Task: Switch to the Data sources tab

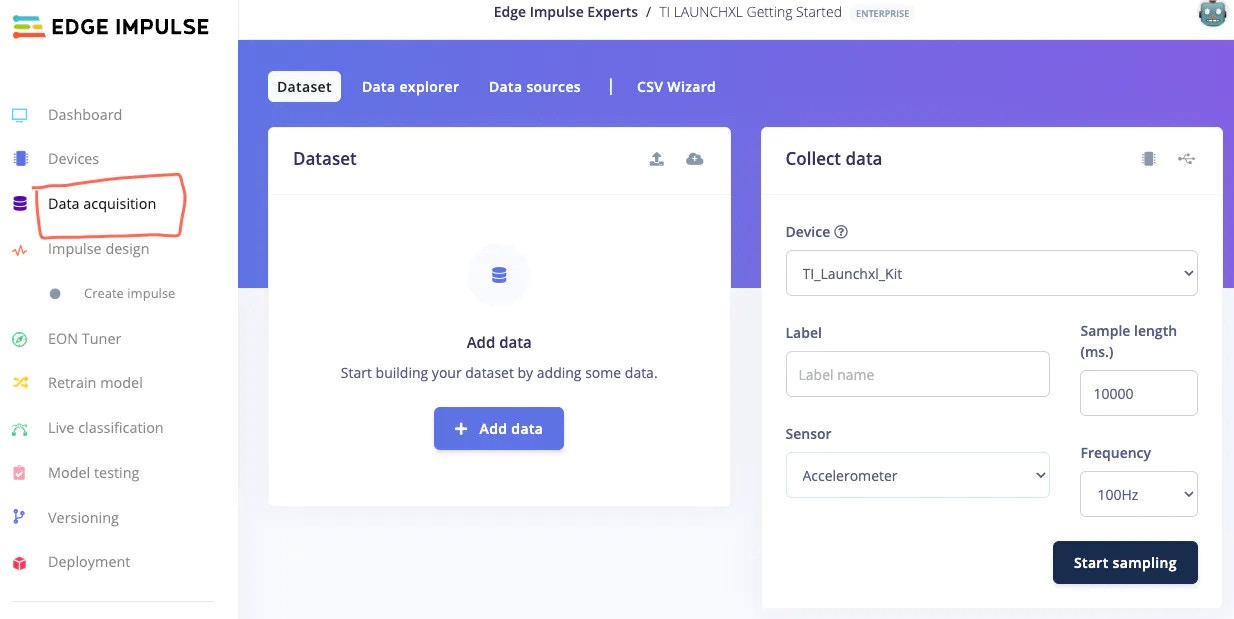Action: click(x=535, y=87)
